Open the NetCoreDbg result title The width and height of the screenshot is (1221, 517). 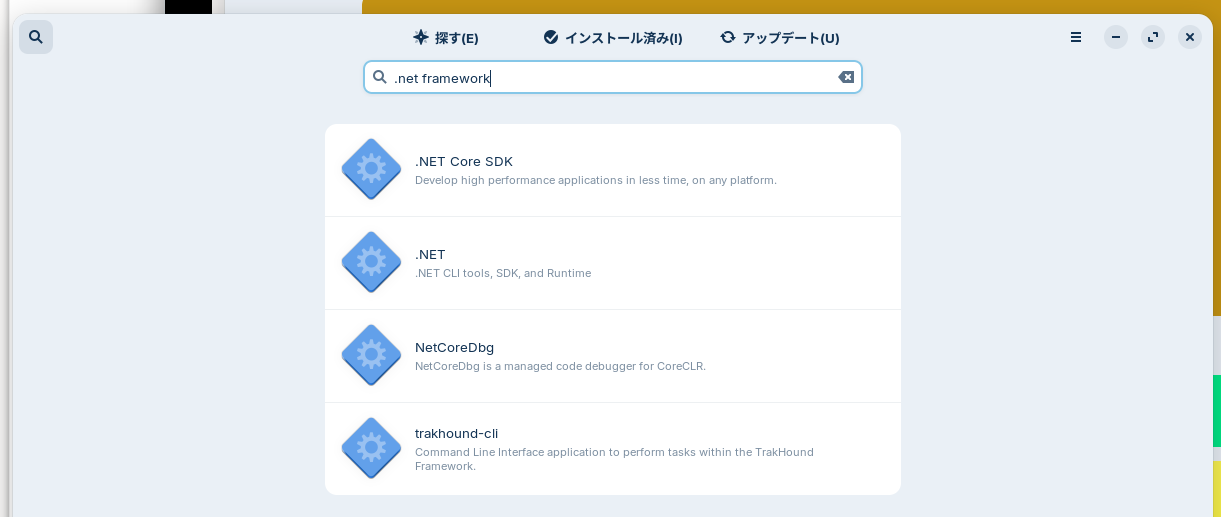[454, 347]
